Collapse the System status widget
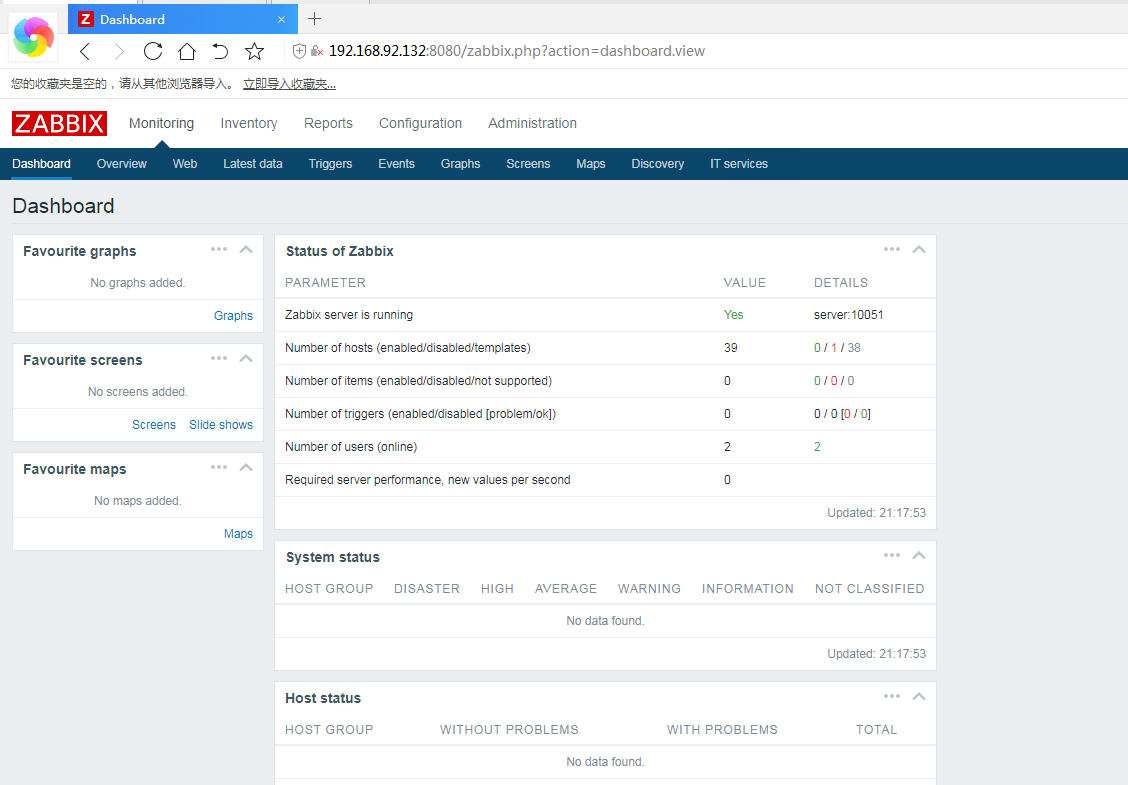Image resolution: width=1128 pixels, height=785 pixels. tap(919, 555)
